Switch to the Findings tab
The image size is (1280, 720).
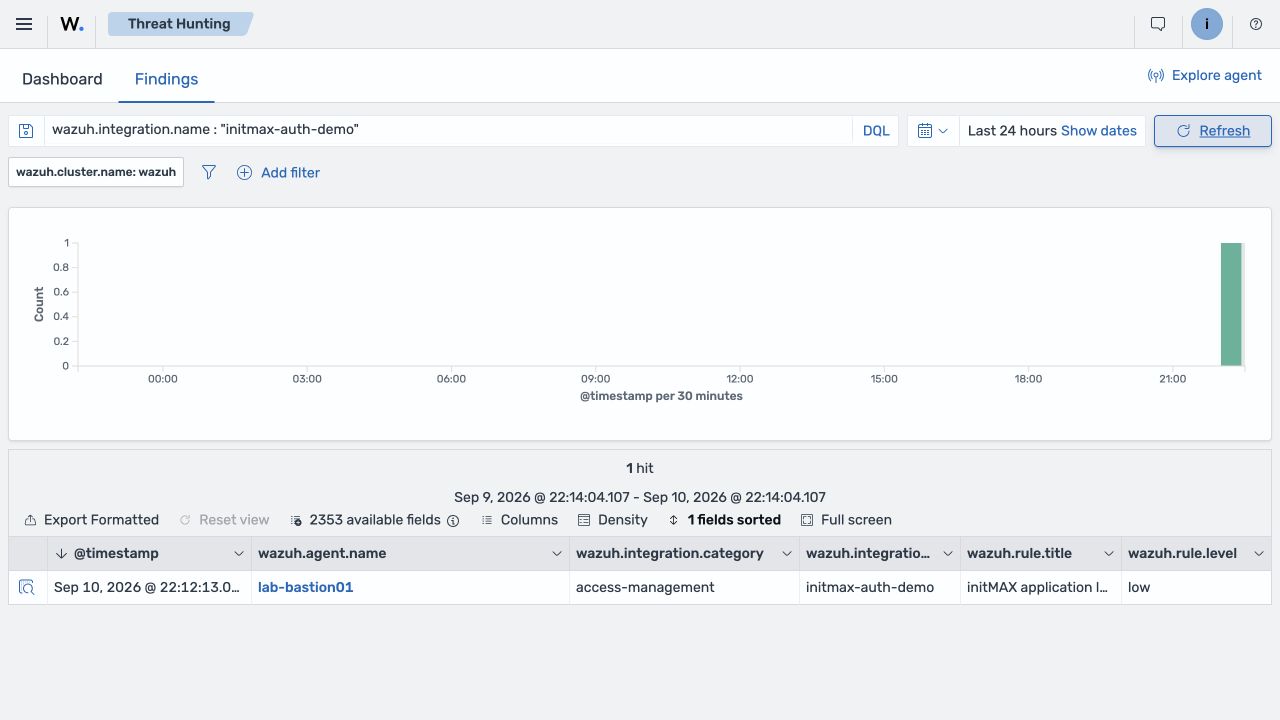166,79
